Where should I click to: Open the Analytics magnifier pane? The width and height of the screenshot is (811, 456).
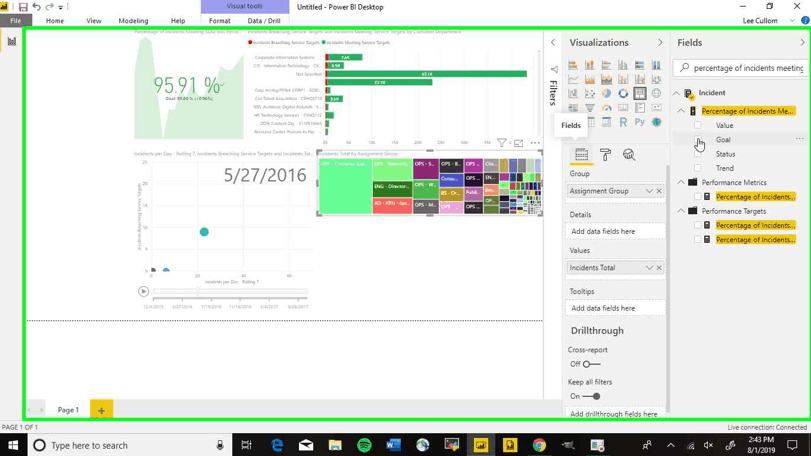tap(629, 154)
